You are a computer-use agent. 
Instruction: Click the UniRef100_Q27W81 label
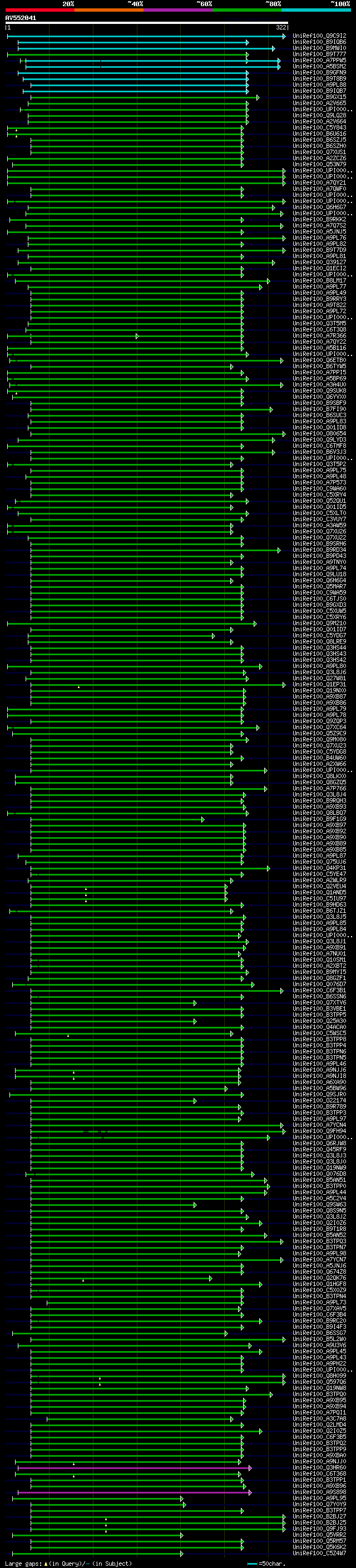[x=319, y=678]
